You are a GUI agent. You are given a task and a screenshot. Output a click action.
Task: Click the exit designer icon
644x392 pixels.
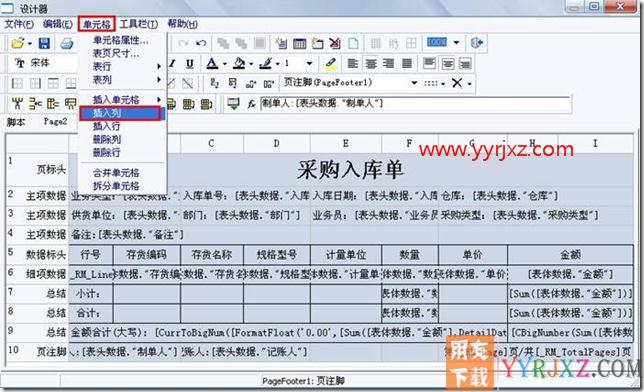477,43
